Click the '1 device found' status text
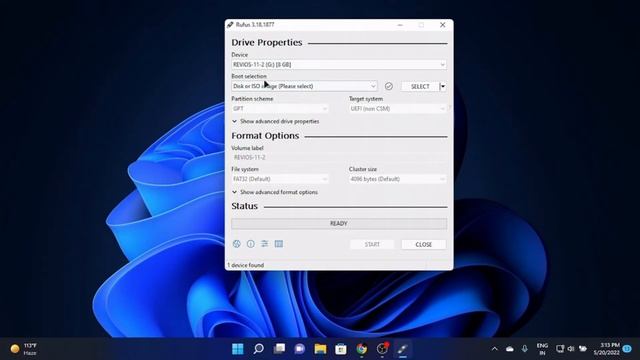The width and height of the screenshot is (640, 360). 246,265
